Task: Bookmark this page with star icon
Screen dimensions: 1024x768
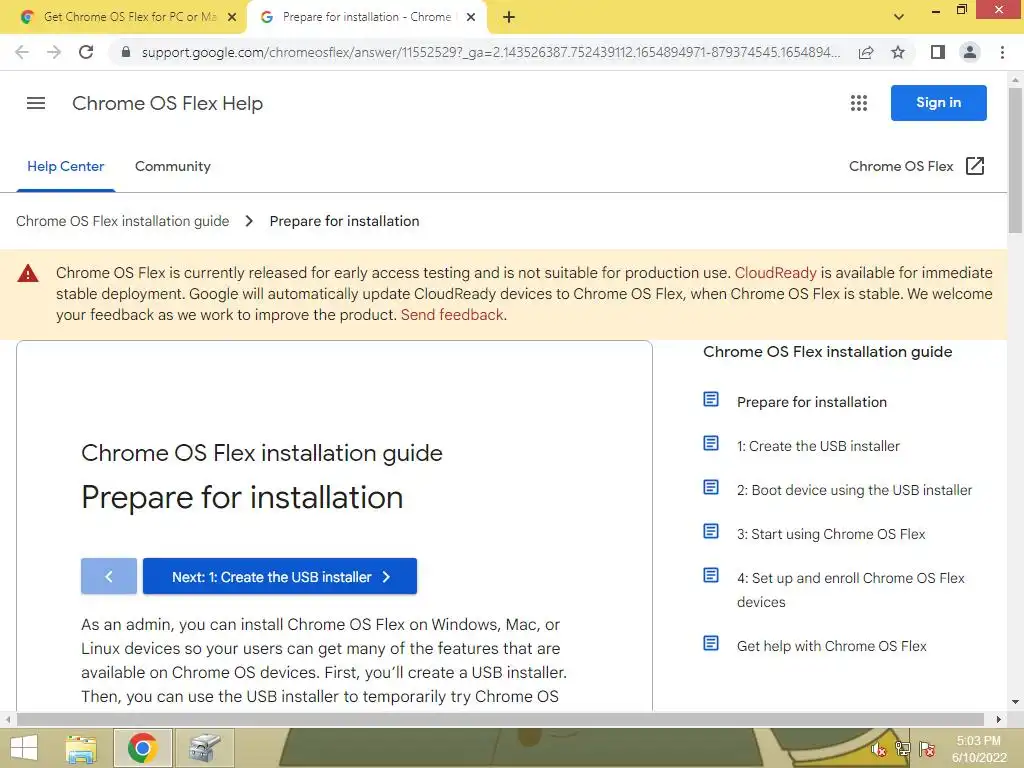Action: click(898, 52)
